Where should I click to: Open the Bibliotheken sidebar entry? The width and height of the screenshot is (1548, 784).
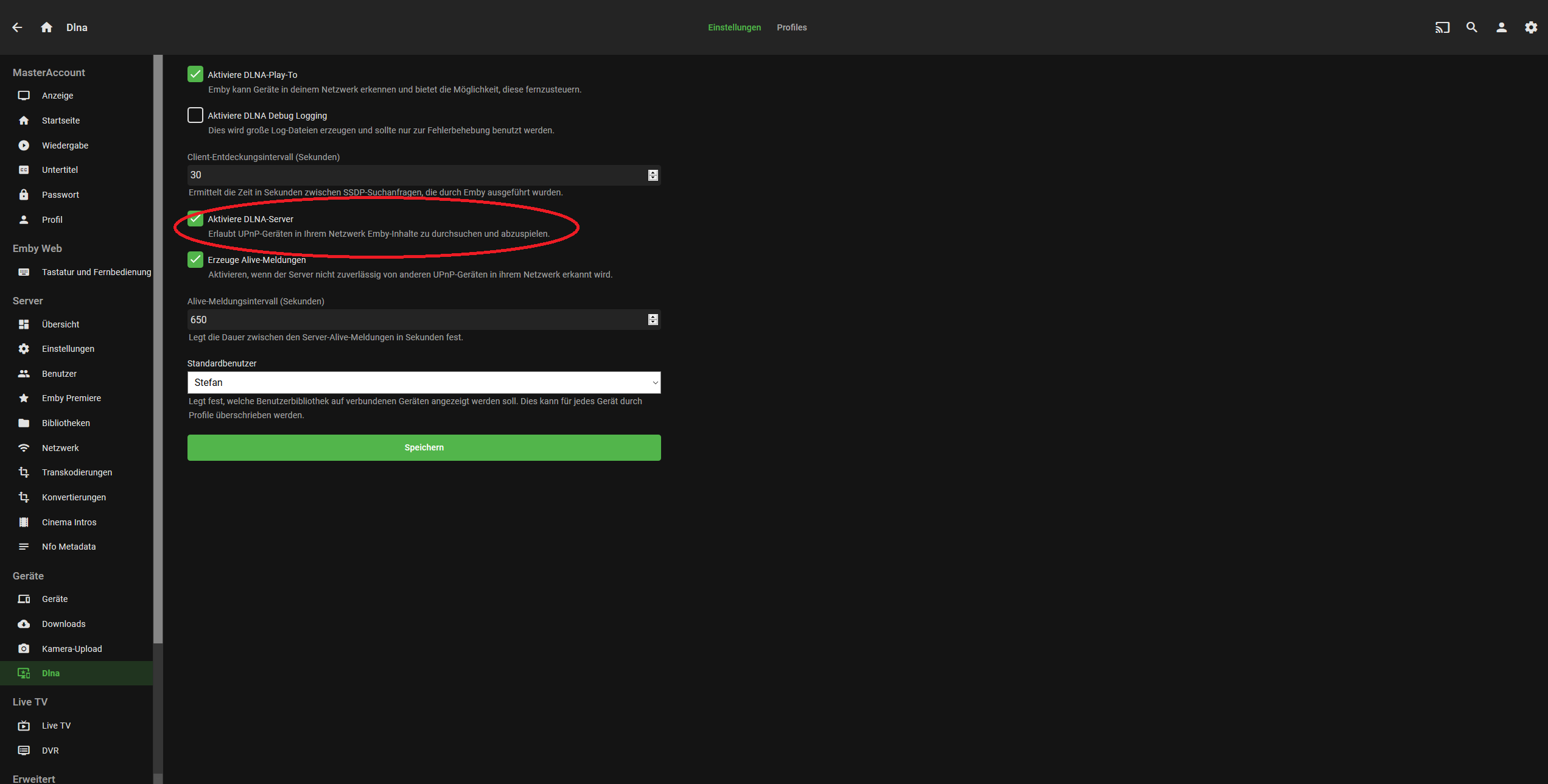(x=77, y=423)
